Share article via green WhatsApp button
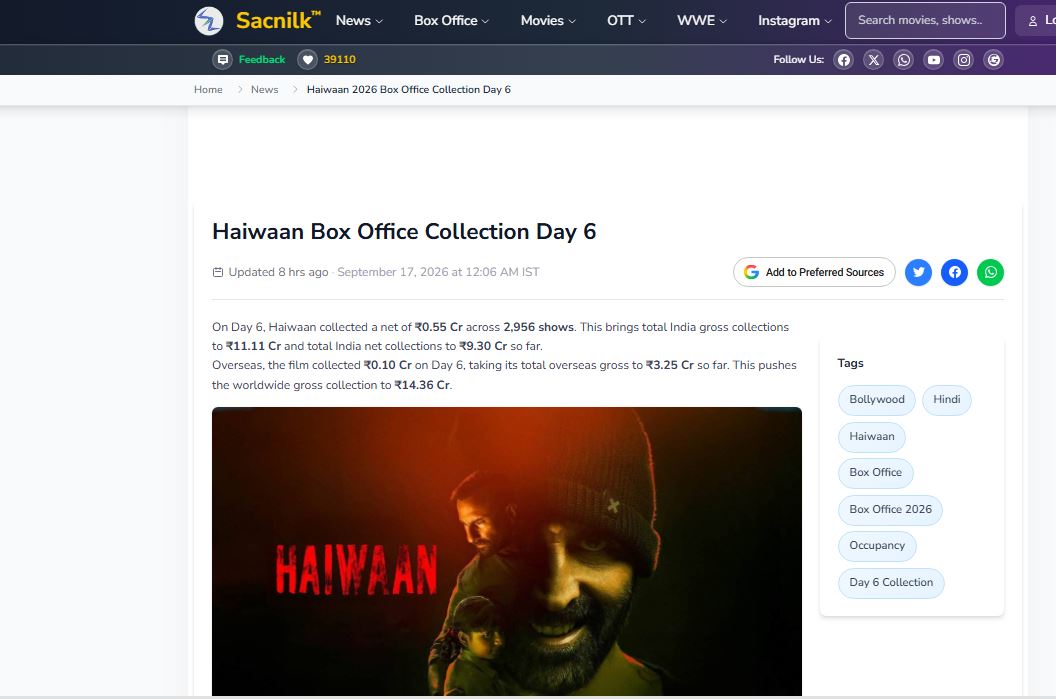 [x=990, y=272]
